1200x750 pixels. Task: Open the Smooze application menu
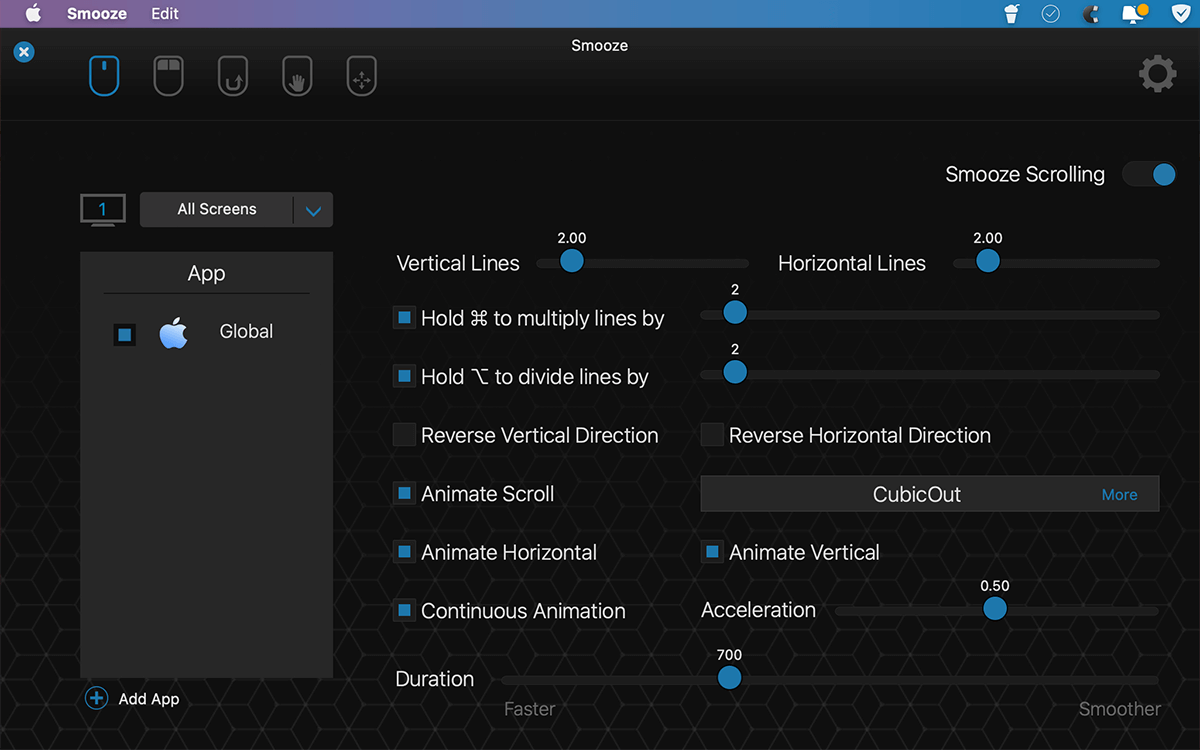[x=97, y=14]
